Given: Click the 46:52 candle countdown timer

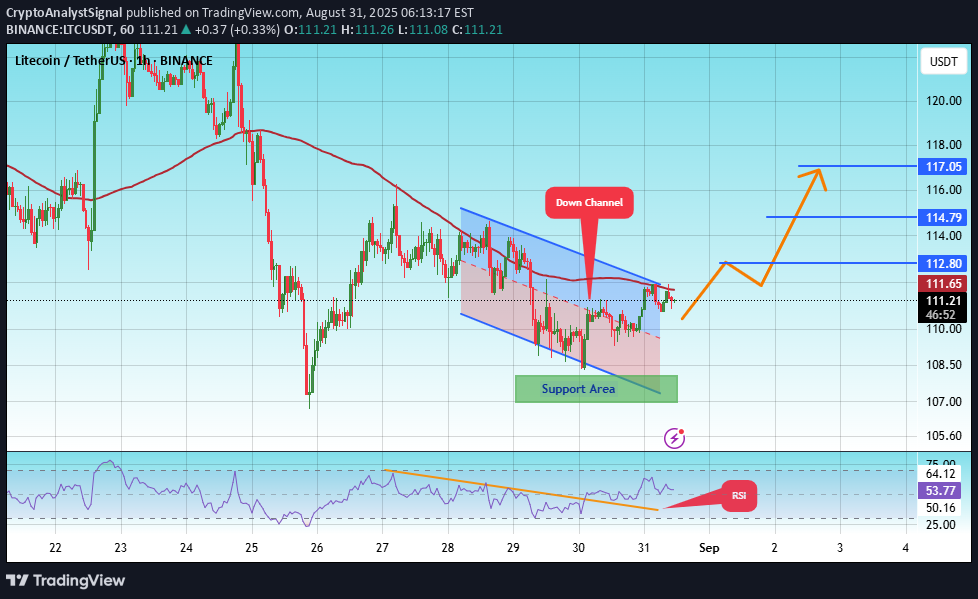Looking at the screenshot, I should (x=943, y=315).
